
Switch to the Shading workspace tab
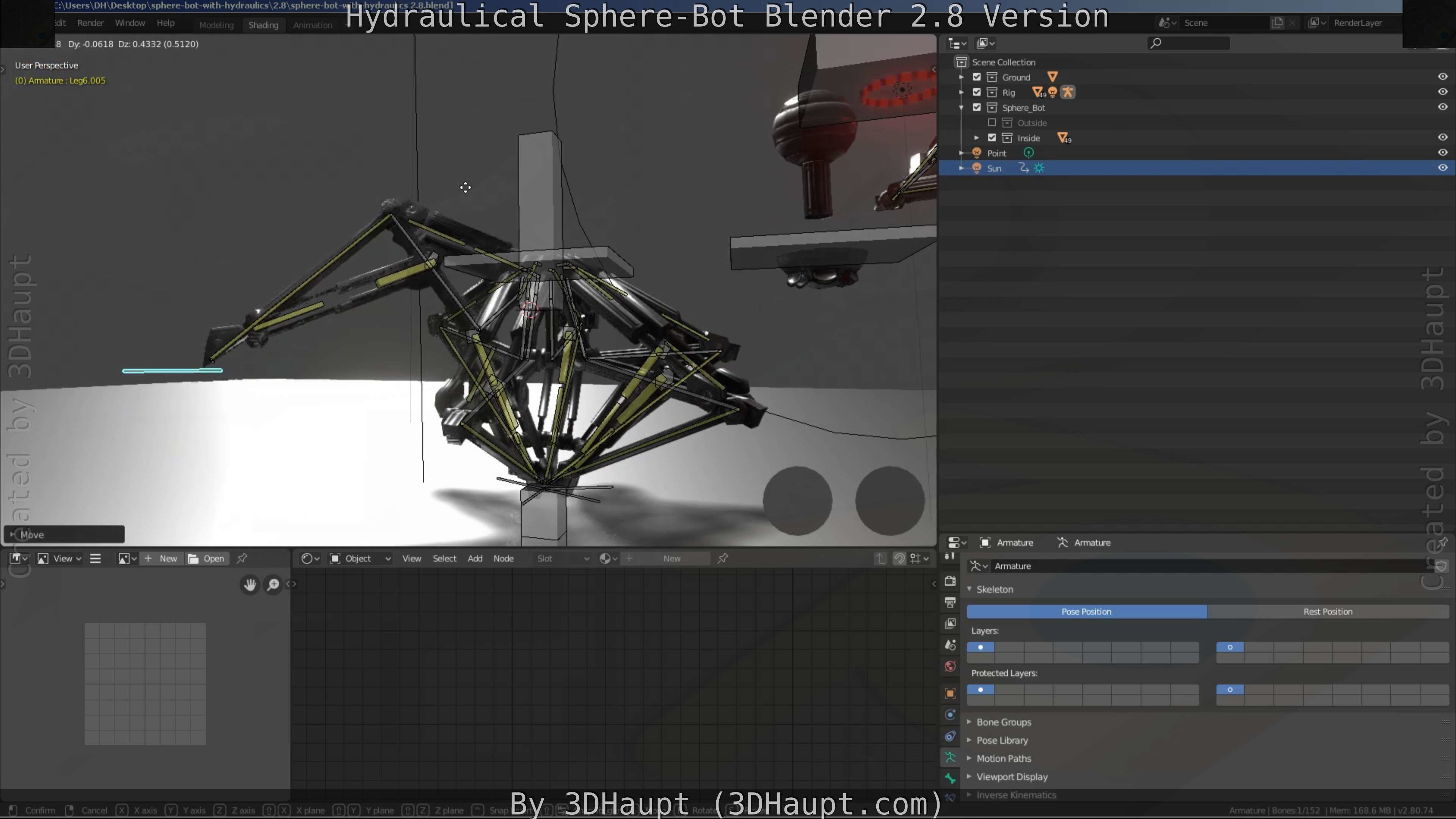[x=264, y=25]
